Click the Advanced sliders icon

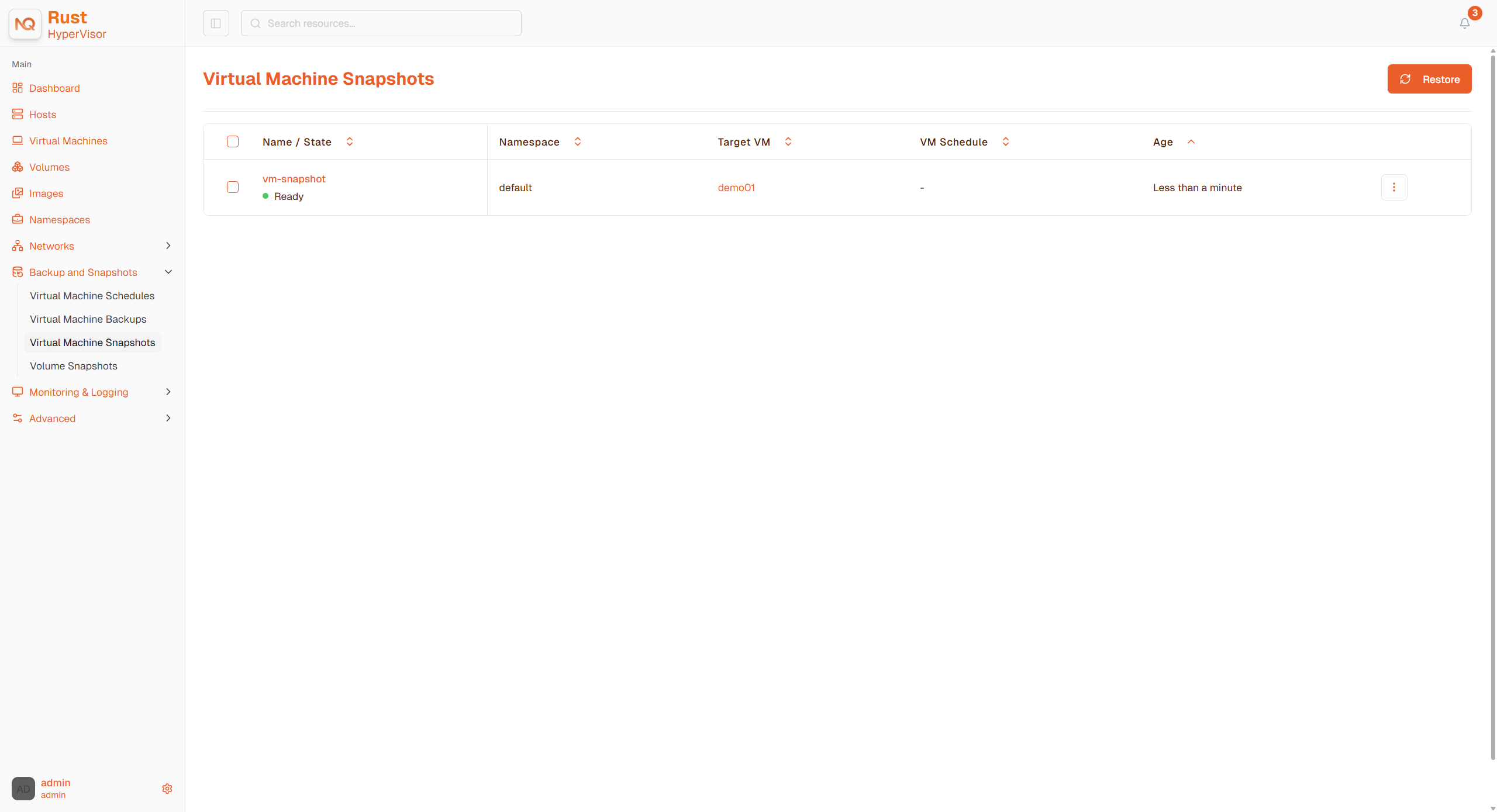18,418
